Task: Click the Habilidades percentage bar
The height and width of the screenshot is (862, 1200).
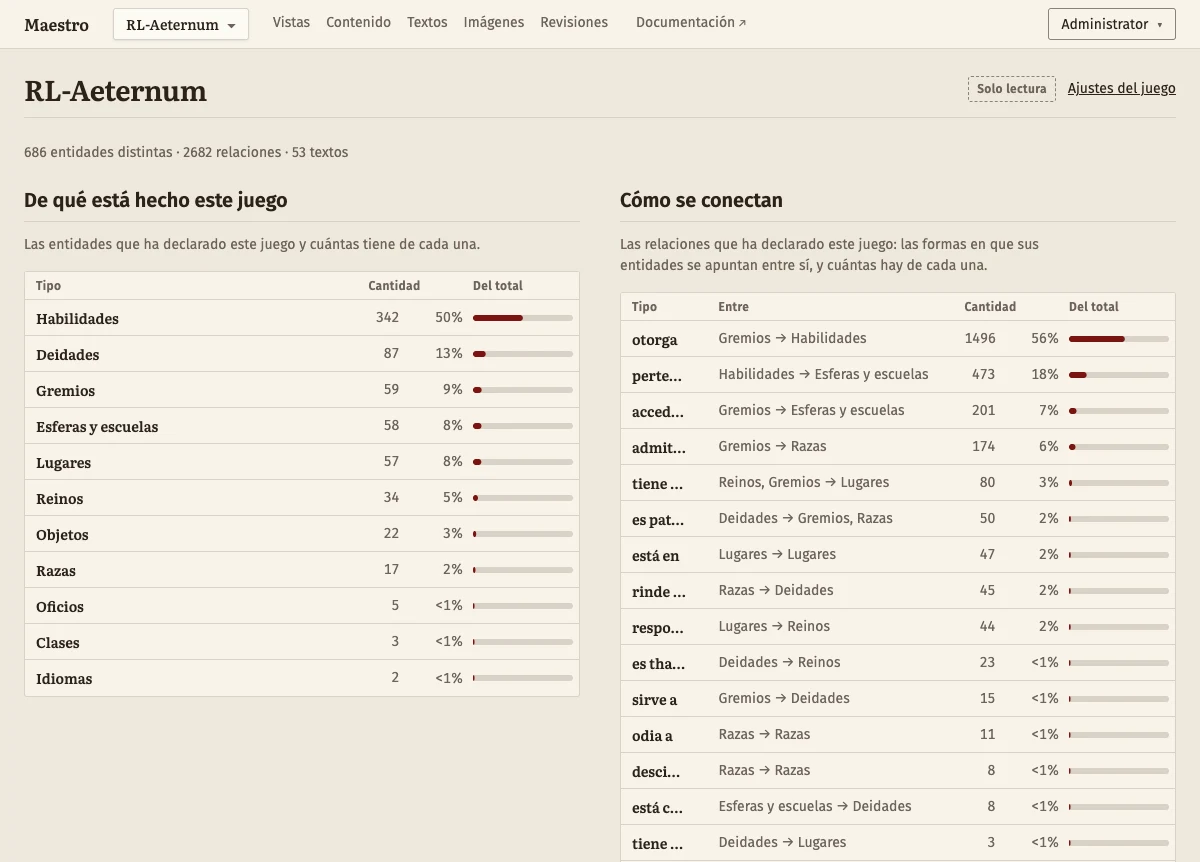Action: tap(523, 318)
